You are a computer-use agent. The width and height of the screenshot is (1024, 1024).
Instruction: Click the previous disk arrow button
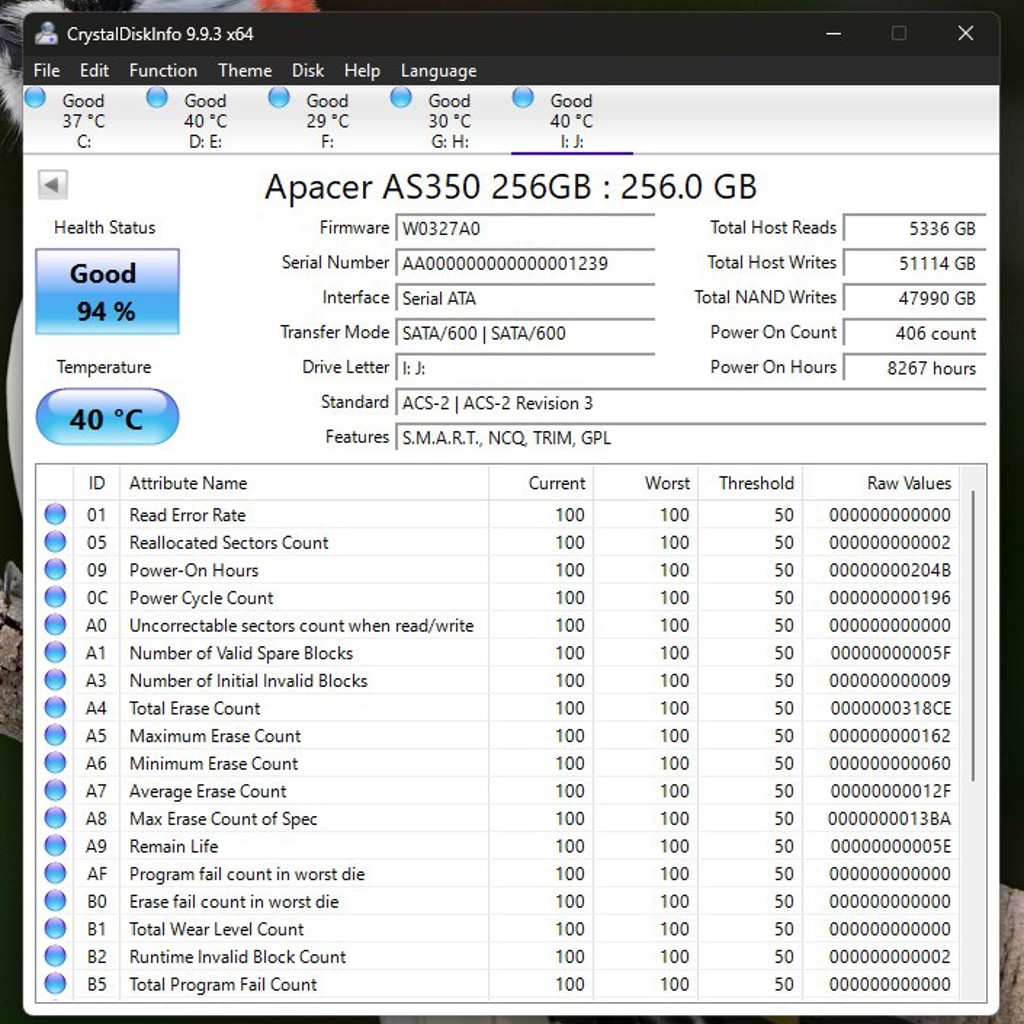click(x=53, y=185)
